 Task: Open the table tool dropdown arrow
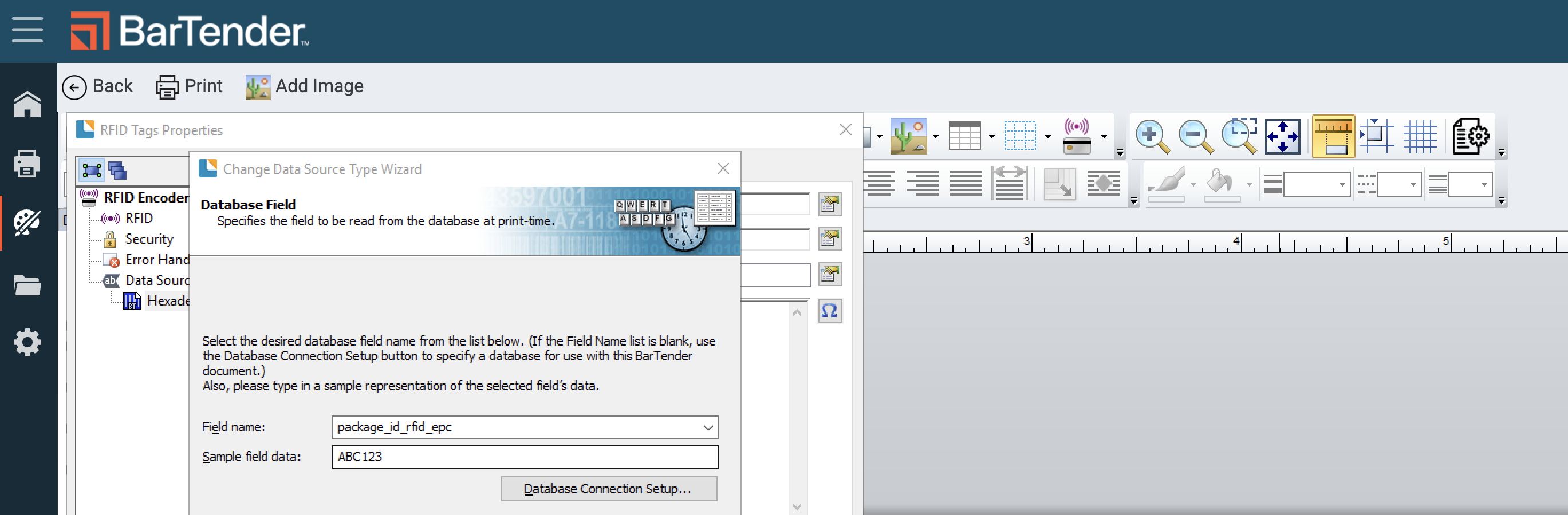991,136
